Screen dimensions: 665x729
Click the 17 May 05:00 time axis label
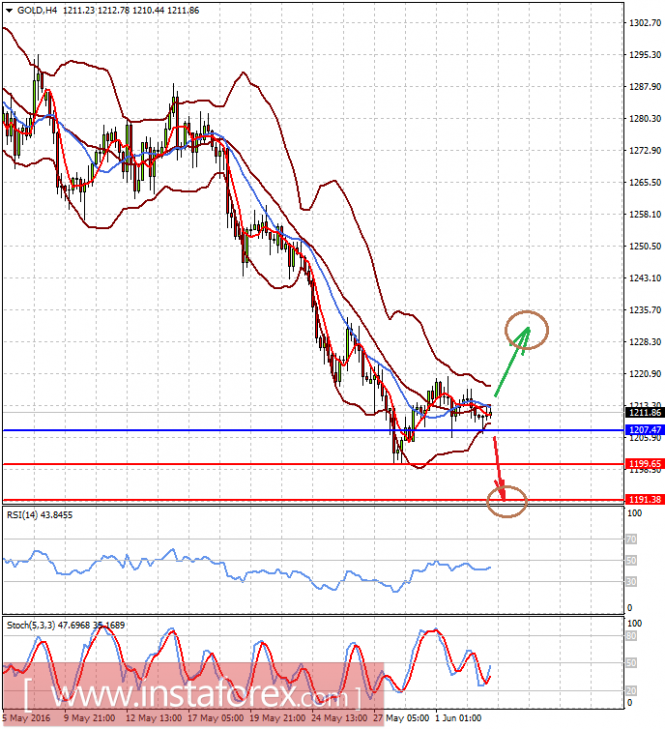215,718
